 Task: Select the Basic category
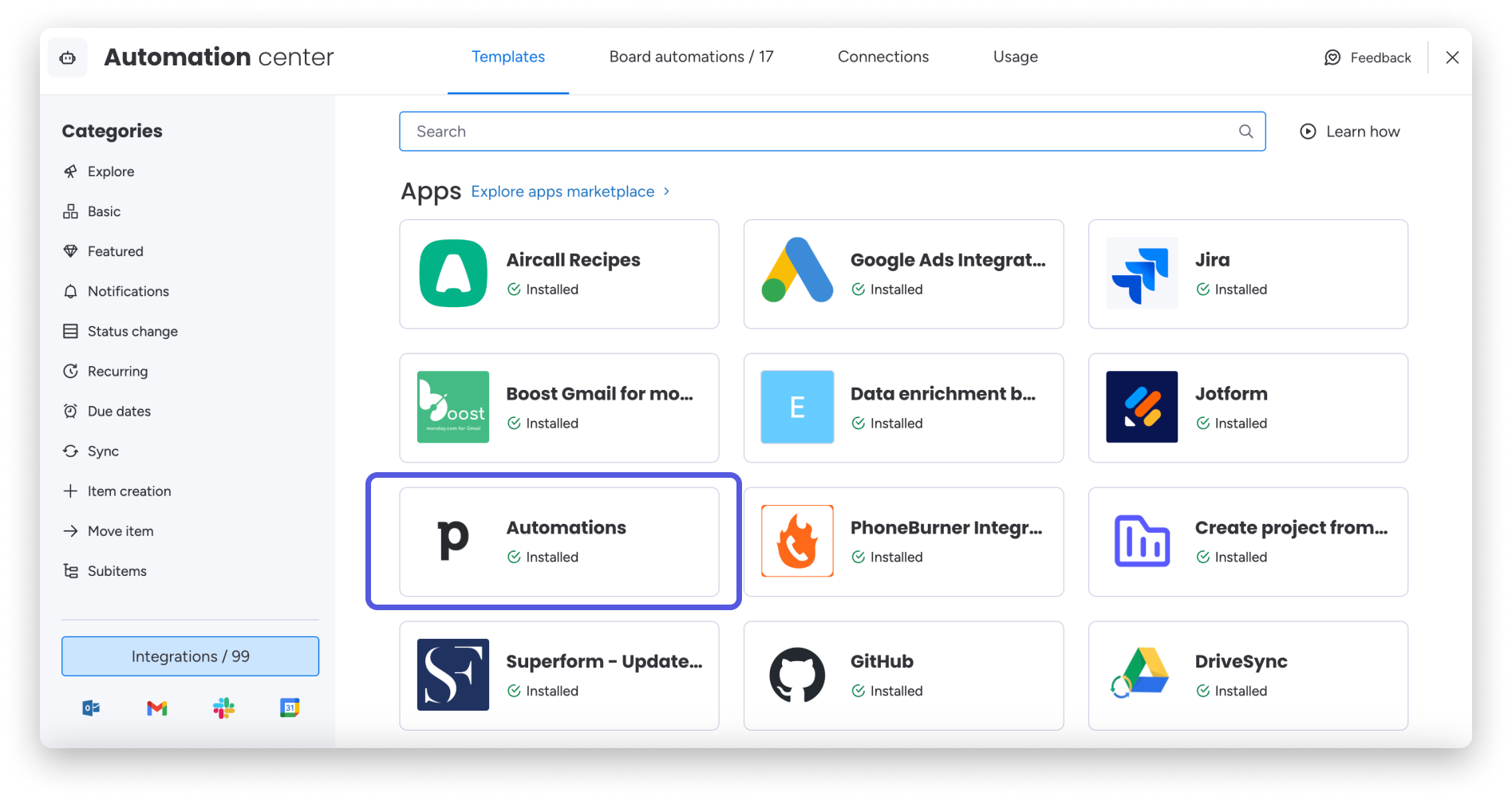tap(92, 211)
